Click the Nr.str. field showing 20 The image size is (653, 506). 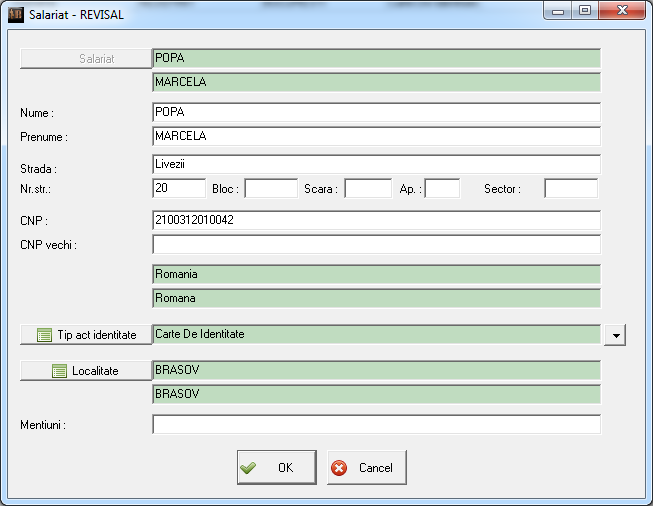[x=178, y=188]
